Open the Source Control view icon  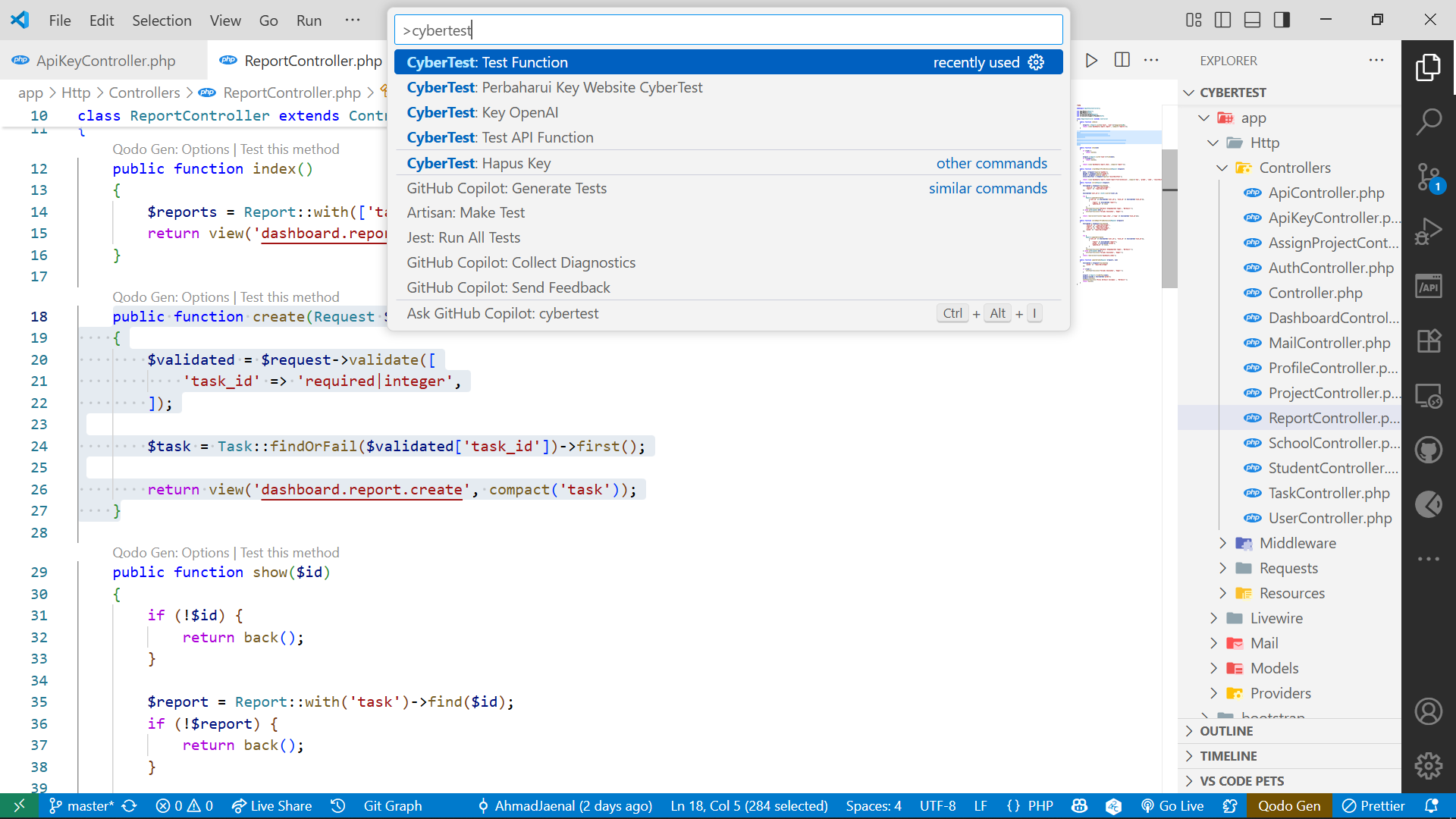[1428, 177]
